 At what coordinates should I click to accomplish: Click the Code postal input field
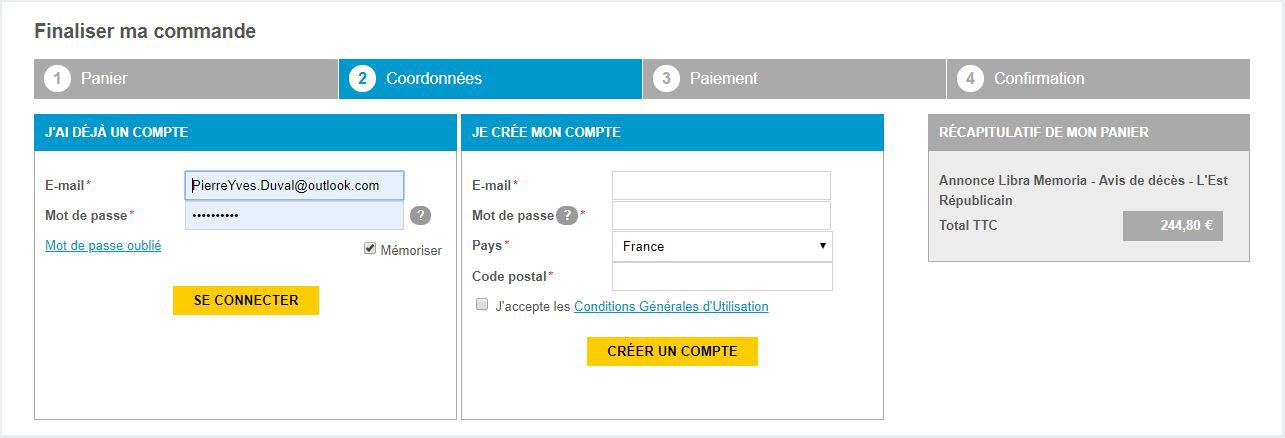(x=721, y=276)
